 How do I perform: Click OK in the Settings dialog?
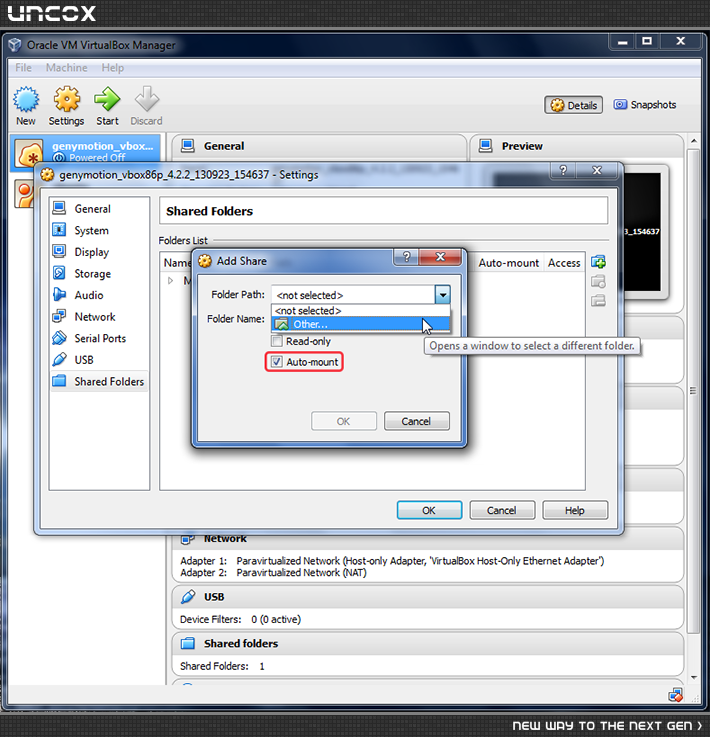click(429, 510)
